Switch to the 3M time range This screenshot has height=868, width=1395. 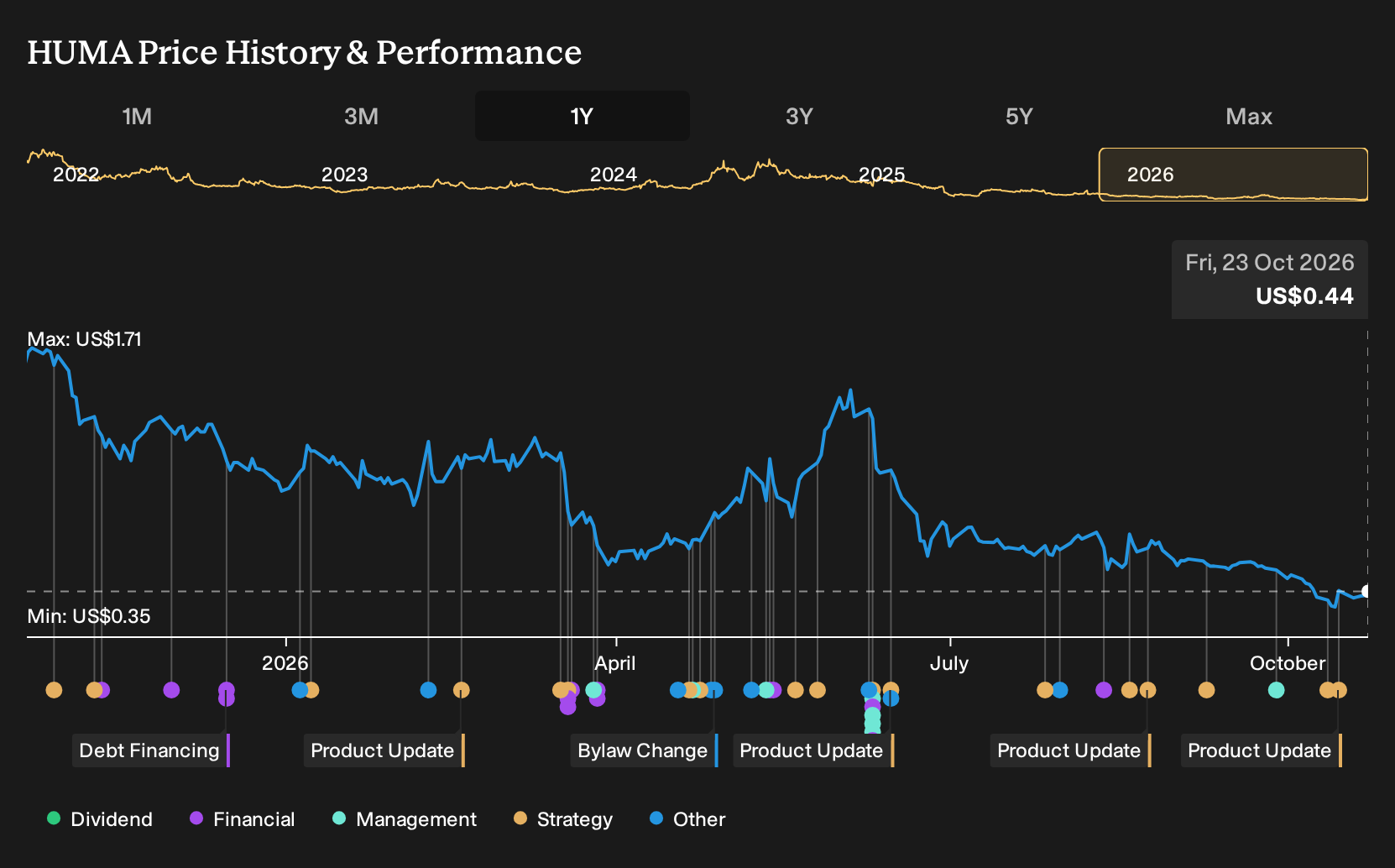click(x=361, y=116)
